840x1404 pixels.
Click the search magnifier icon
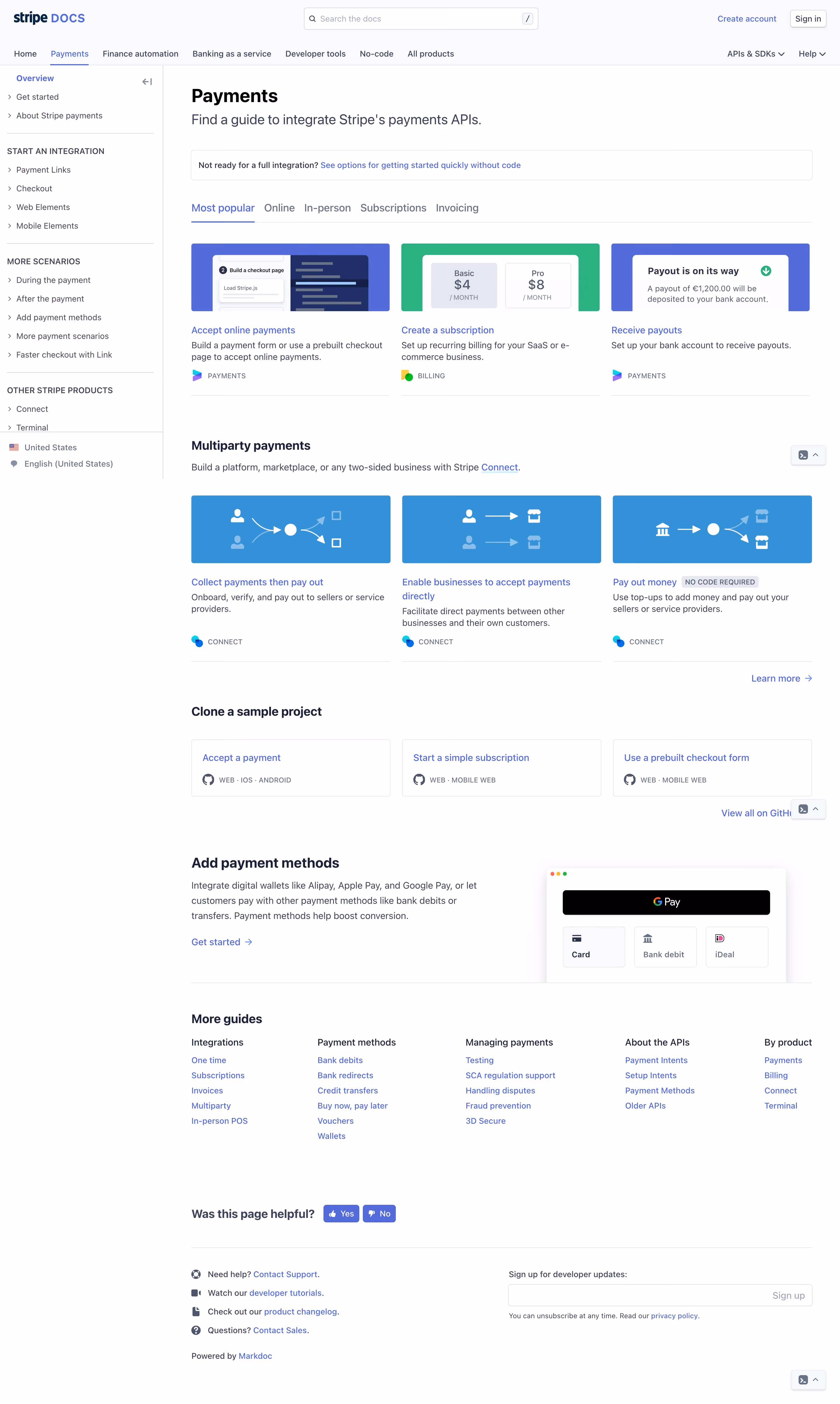tap(312, 19)
